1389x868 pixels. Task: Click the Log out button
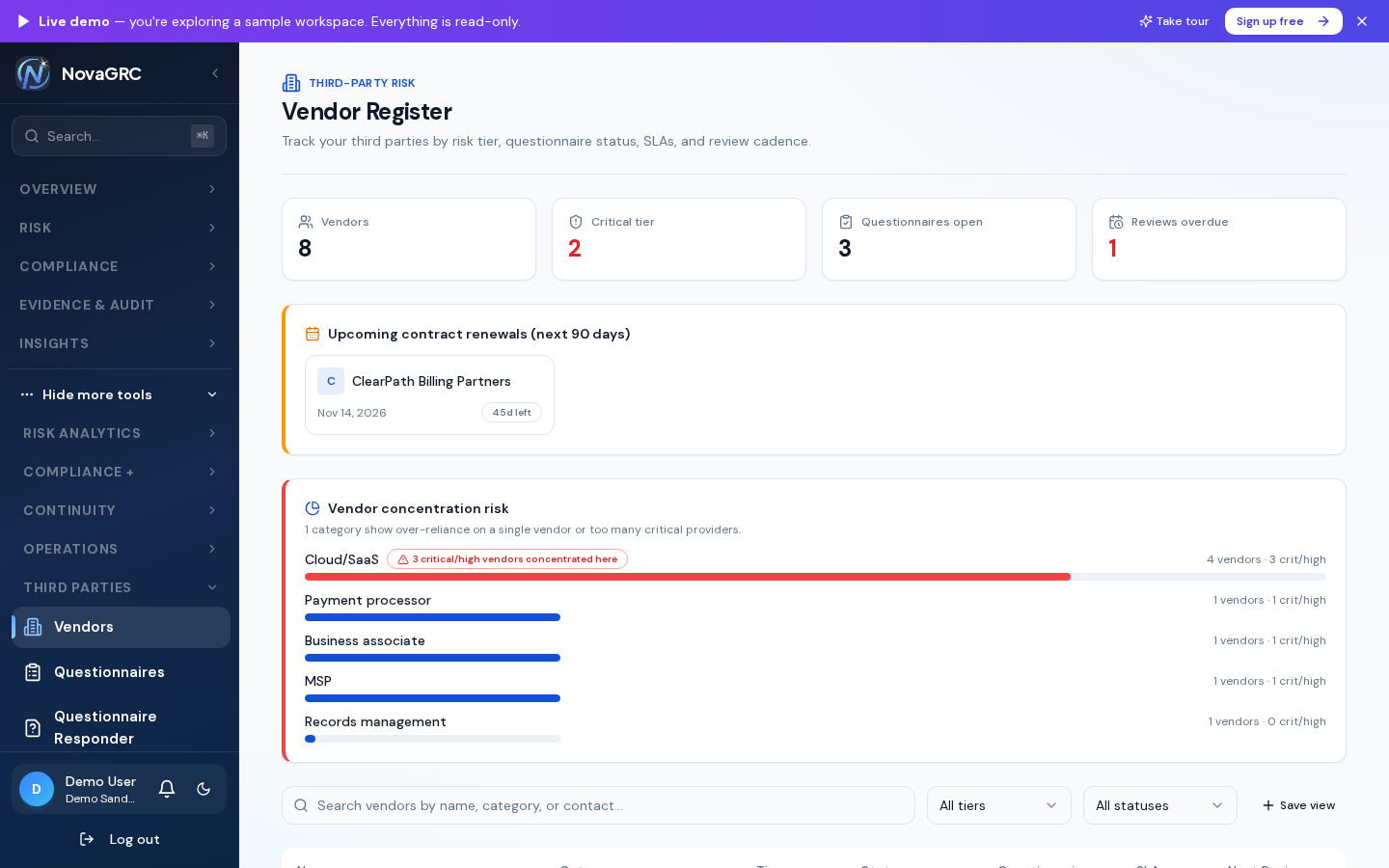click(119, 839)
